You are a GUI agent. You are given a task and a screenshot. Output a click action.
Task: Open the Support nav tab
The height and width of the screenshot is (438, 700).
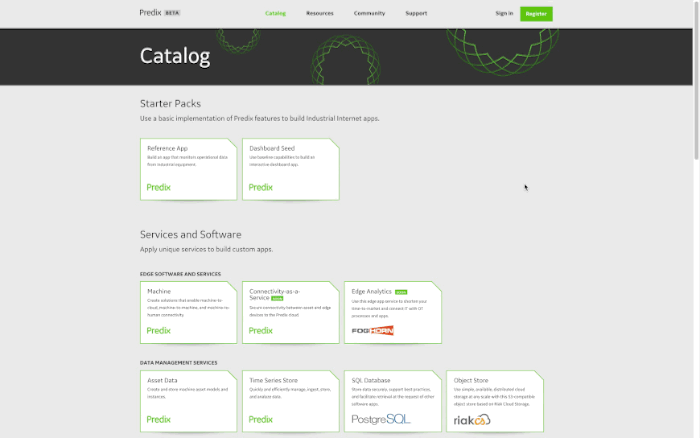coord(416,13)
